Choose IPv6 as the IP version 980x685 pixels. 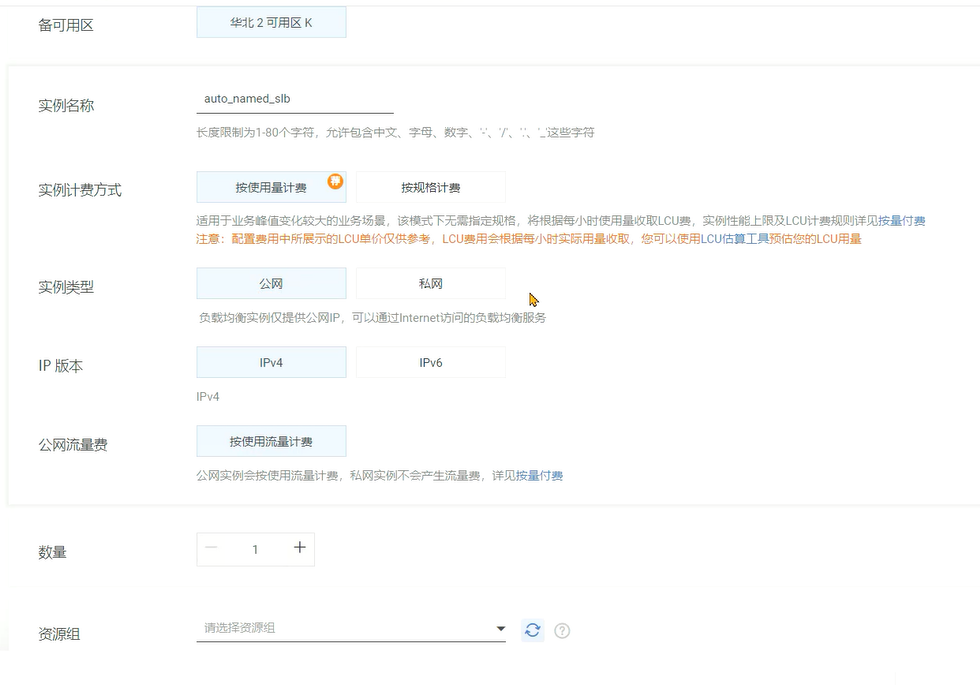tap(430, 361)
